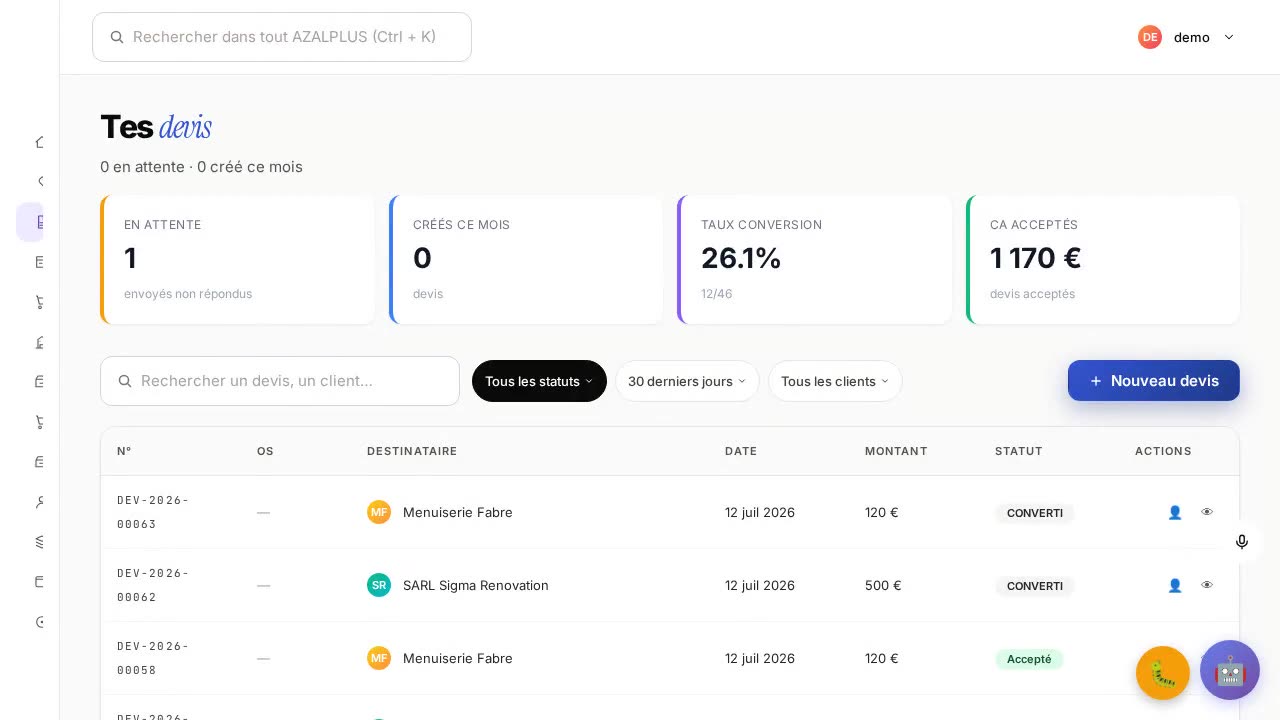Click SARL Sigma Renovation recipient name
Screen dimensions: 1280x720
(476, 585)
